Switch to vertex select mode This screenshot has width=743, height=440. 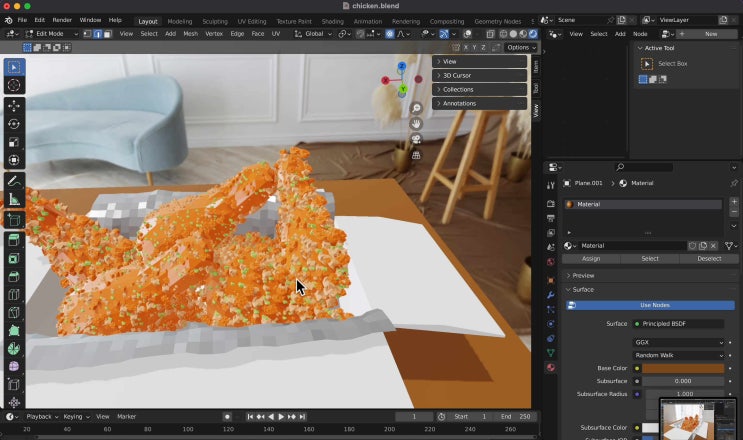coord(88,34)
